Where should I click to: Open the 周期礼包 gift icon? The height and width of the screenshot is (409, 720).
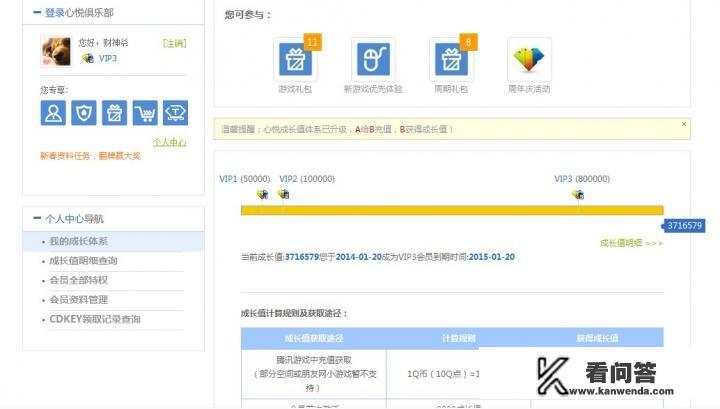tap(451, 61)
